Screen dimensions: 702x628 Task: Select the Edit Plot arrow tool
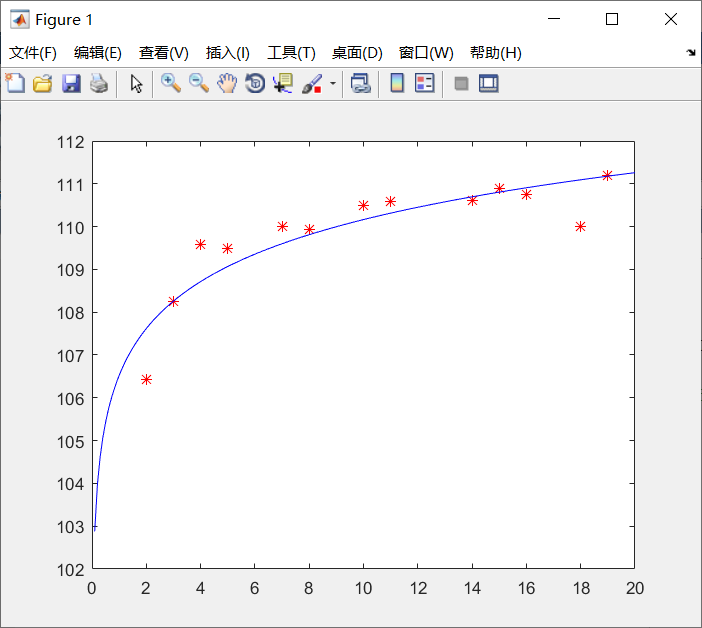coord(137,84)
